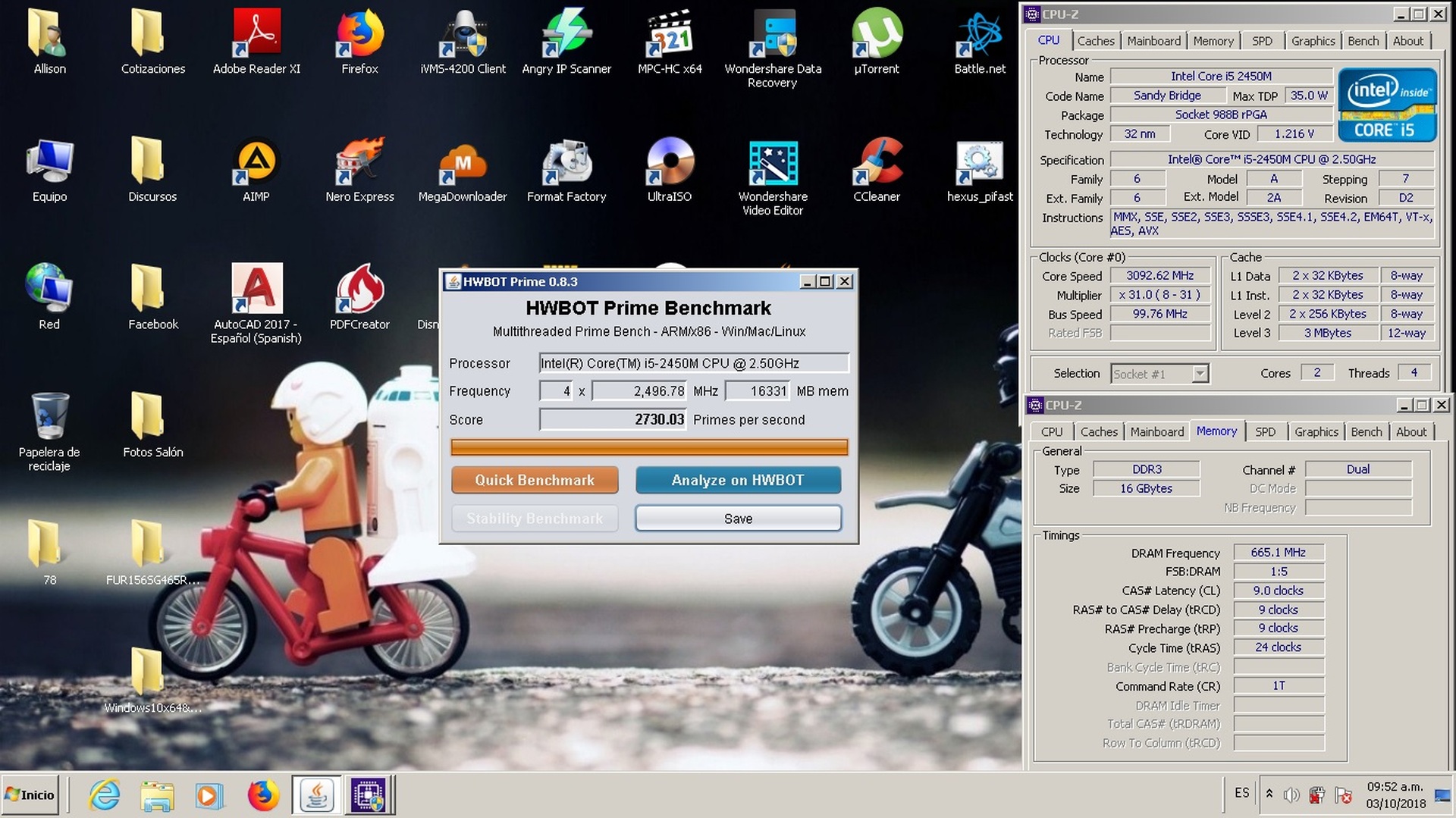Click Stability Benchmark button
This screenshot has height=818, width=1456.
[535, 519]
